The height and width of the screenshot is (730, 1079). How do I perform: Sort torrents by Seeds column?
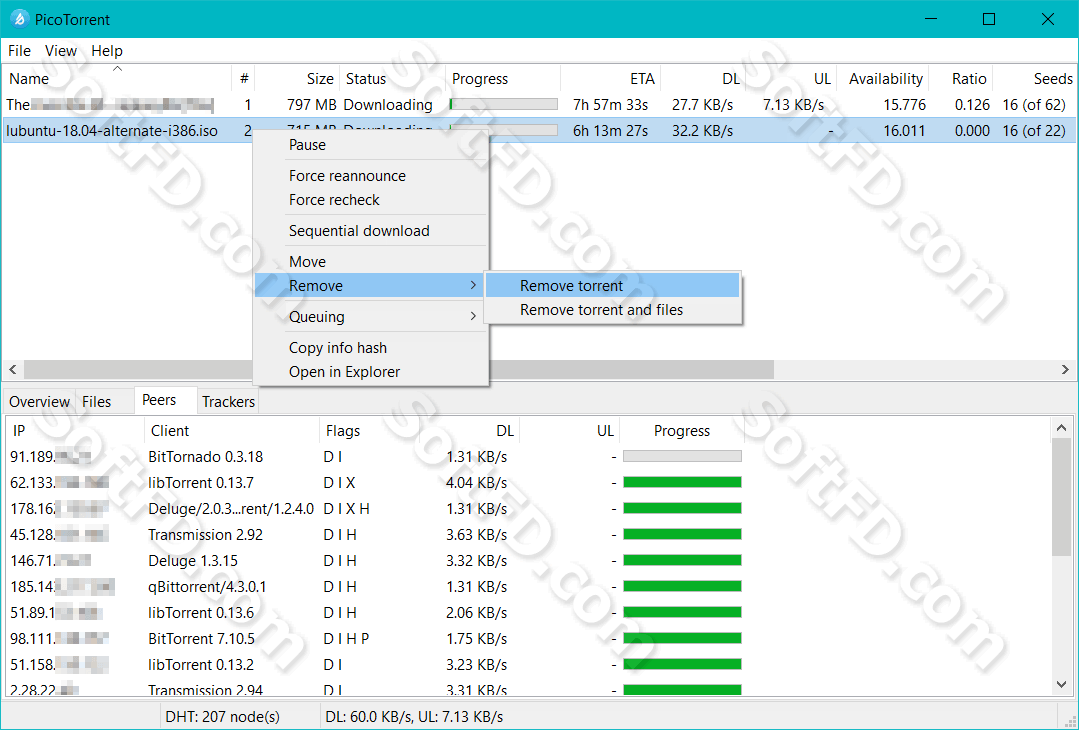[1034, 79]
